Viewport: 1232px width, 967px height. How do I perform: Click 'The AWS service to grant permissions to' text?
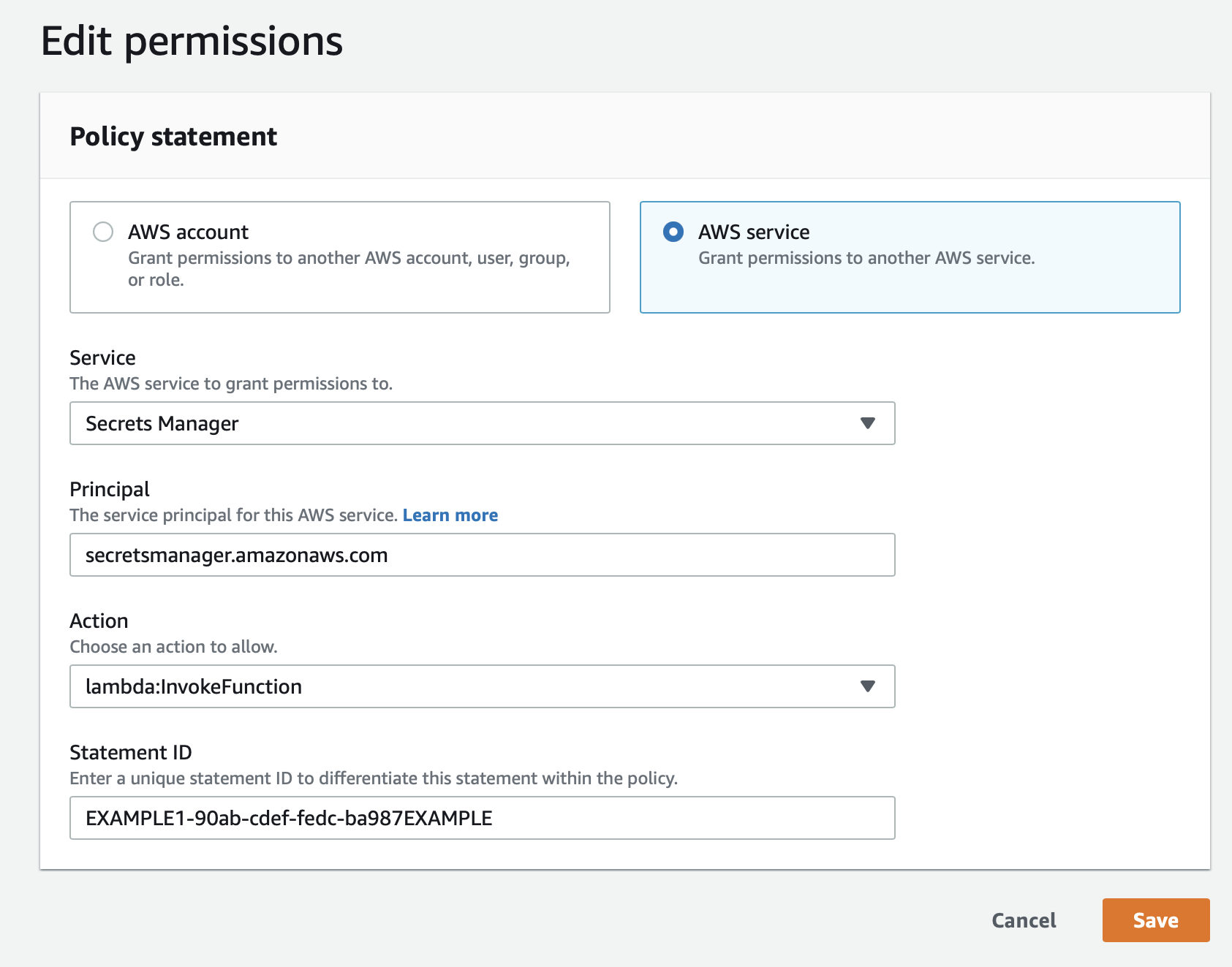(231, 384)
